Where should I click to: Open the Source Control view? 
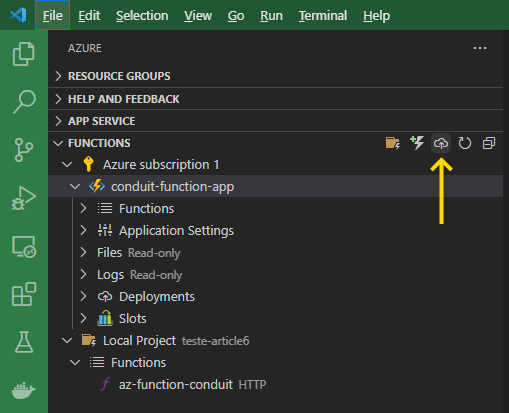tap(24, 150)
